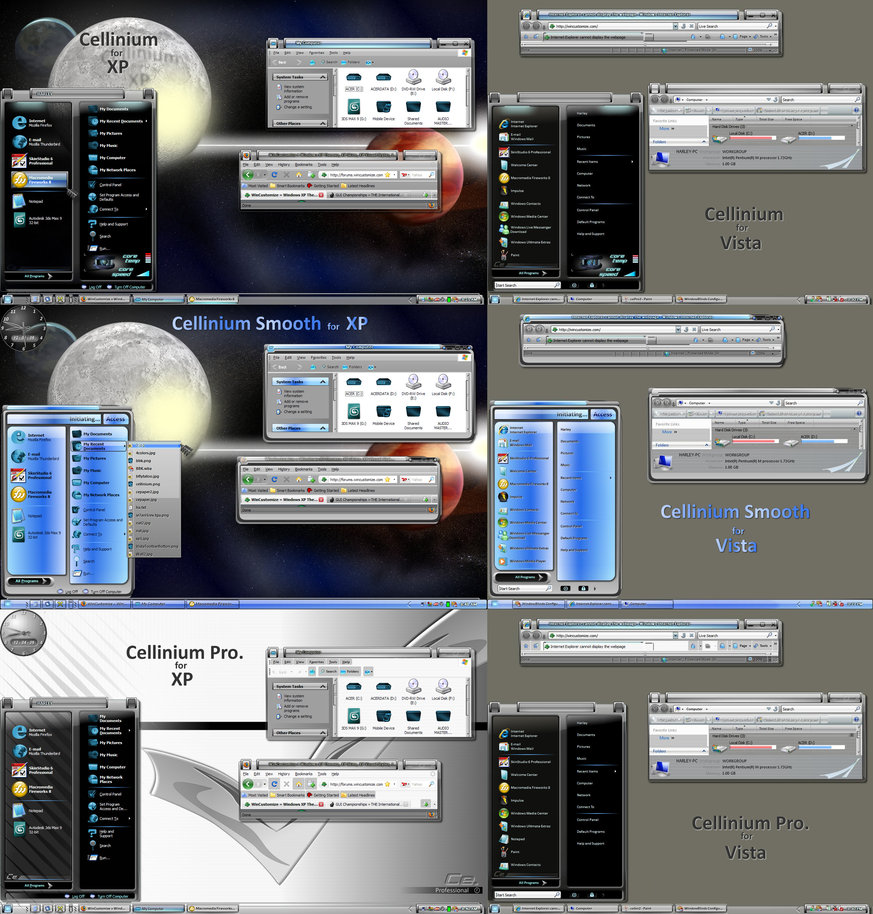Screen dimensions: 873x914
Task: Click Windows Media Center in Cellinium Vista start menu
Action: [530, 215]
